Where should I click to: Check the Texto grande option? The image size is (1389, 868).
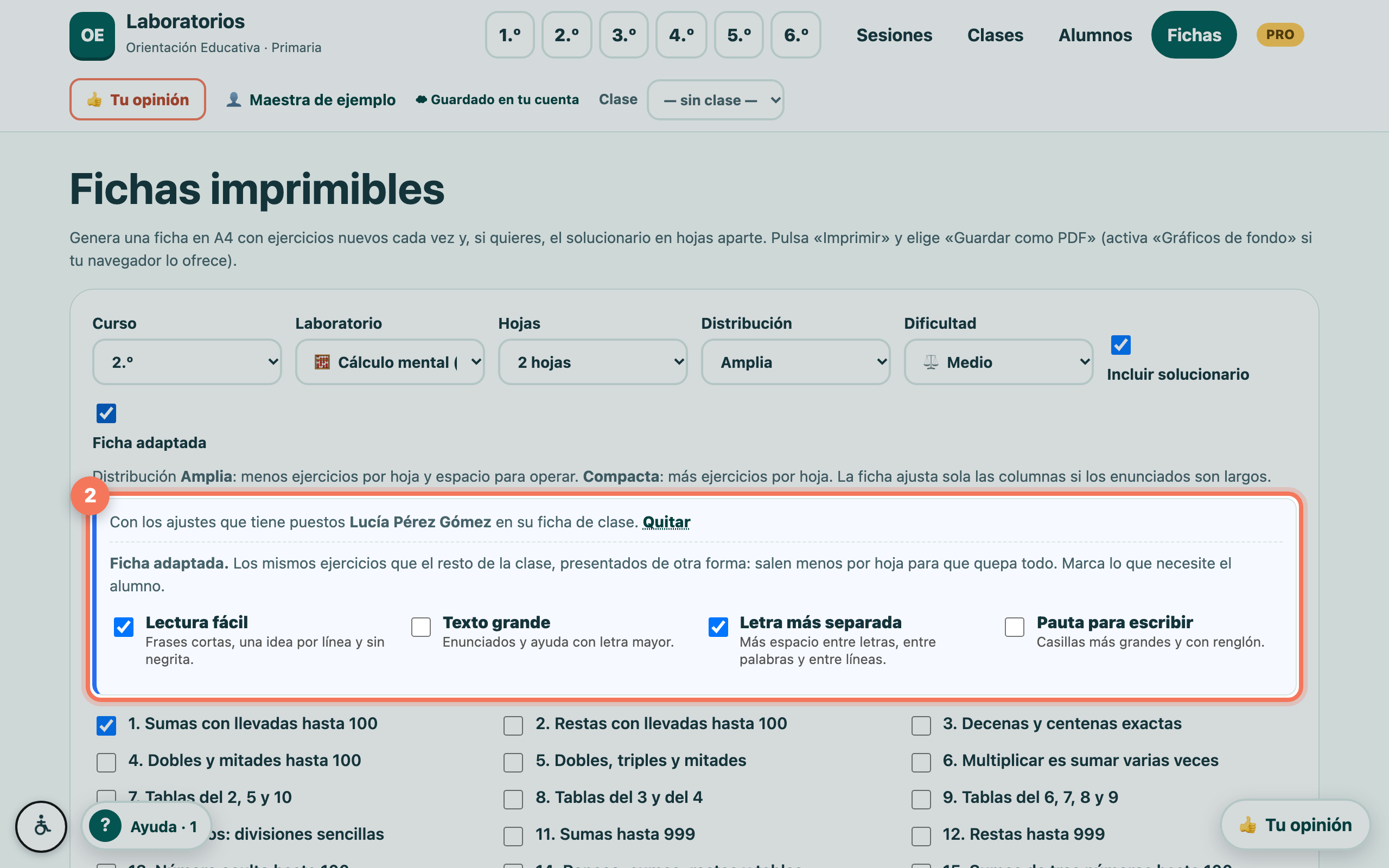click(x=420, y=627)
